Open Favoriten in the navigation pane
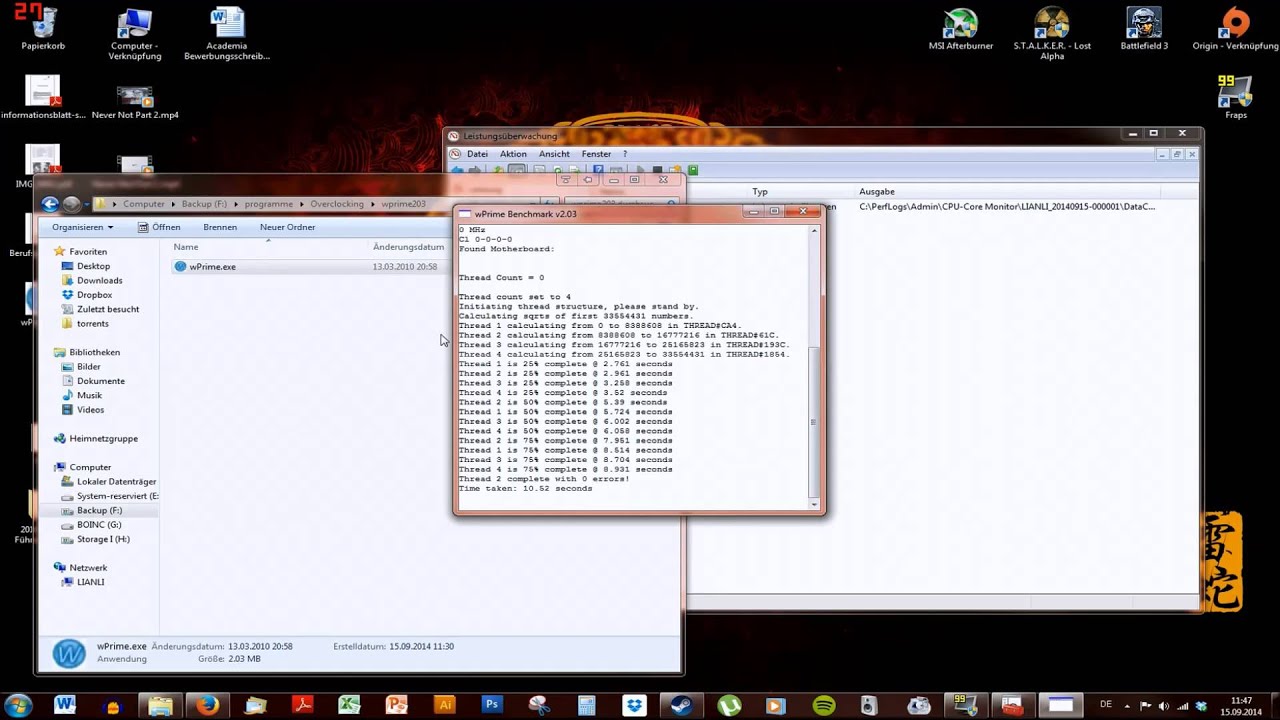The height and width of the screenshot is (720, 1280). (x=88, y=252)
